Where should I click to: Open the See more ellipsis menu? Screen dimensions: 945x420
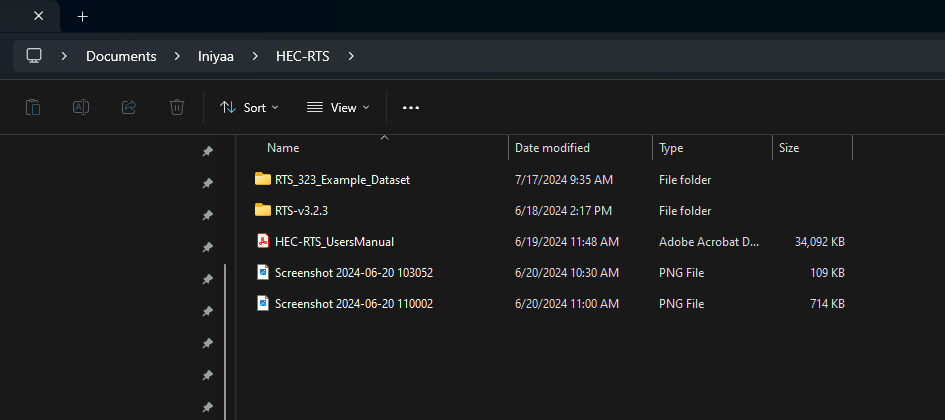pos(411,108)
